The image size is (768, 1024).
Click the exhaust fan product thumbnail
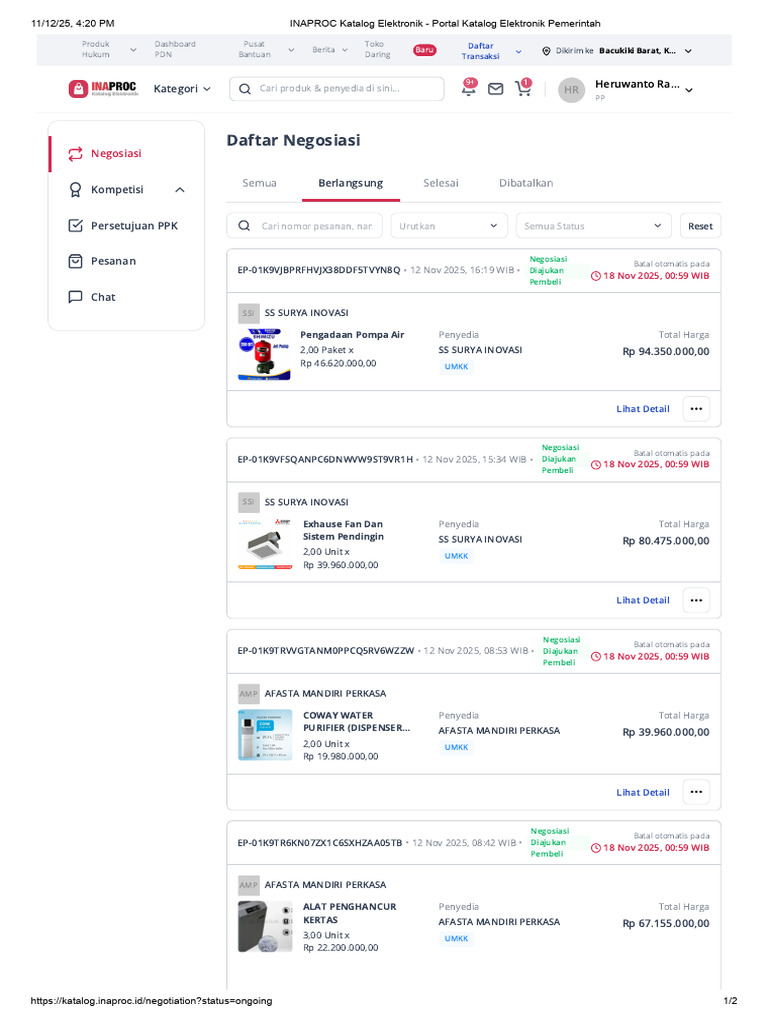[x=265, y=544]
